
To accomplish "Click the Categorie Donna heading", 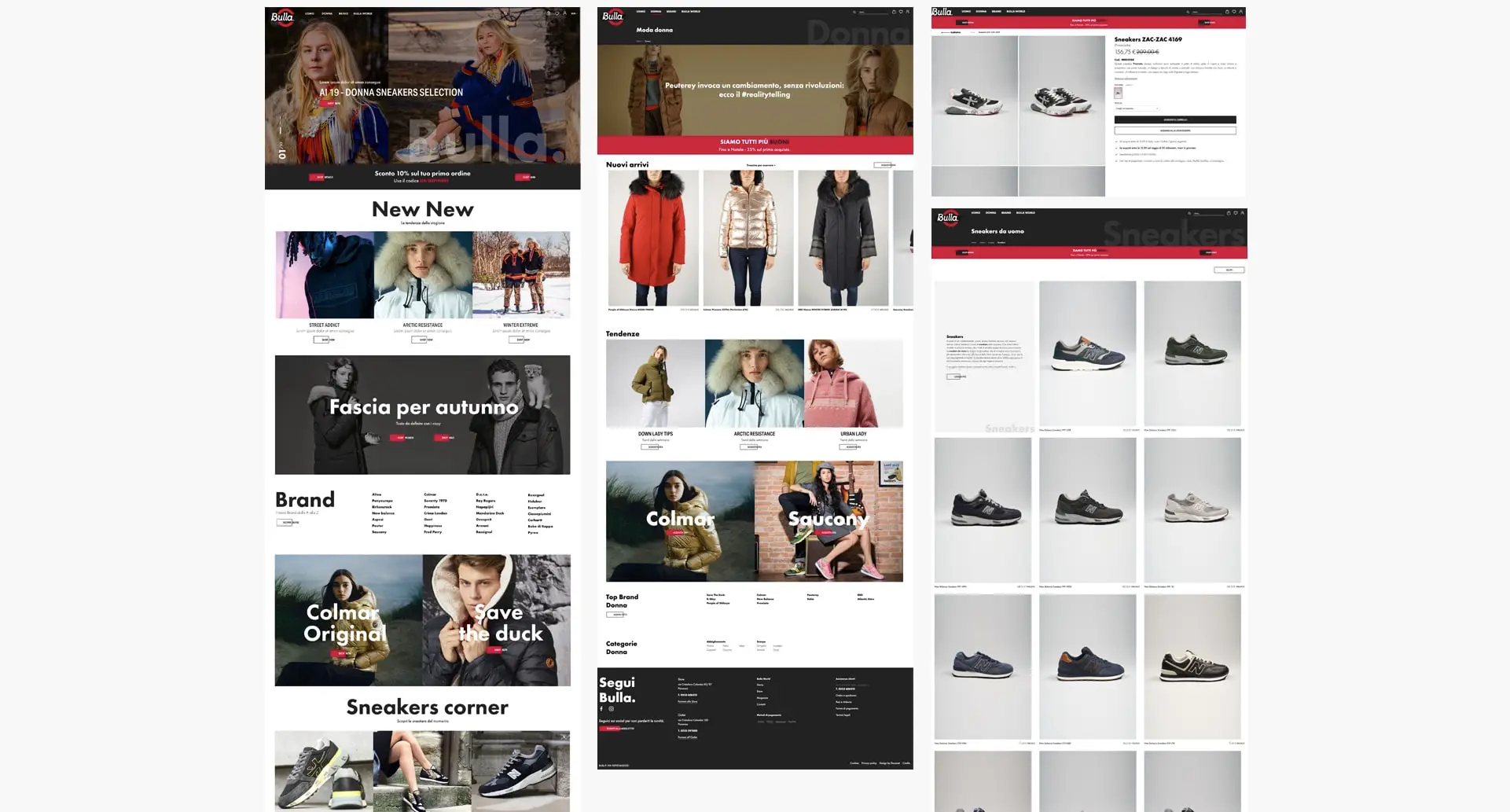I will 621,647.
